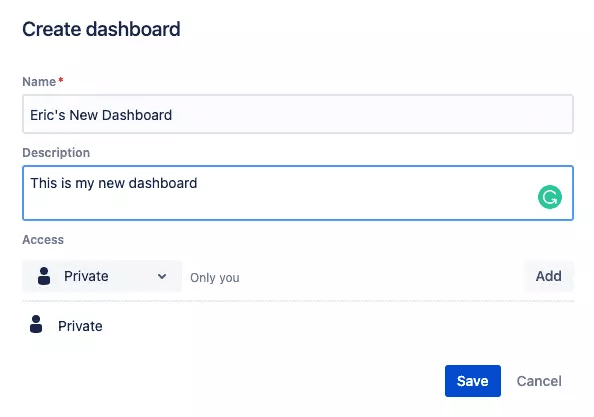Focus the Name input field
This screenshot has height=417, width=594.
pos(298,114)
